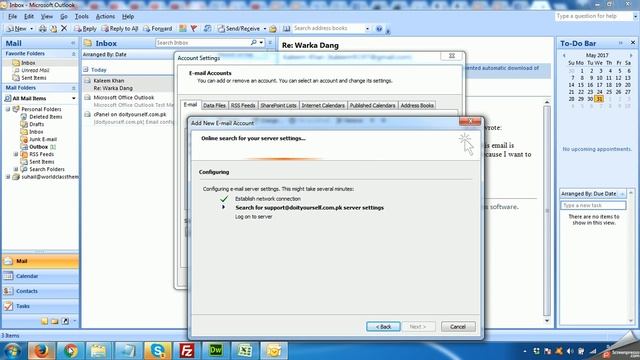Click the Type a question for help box
This screenshot has height=360, width=640.
click(x=593, y=16)
